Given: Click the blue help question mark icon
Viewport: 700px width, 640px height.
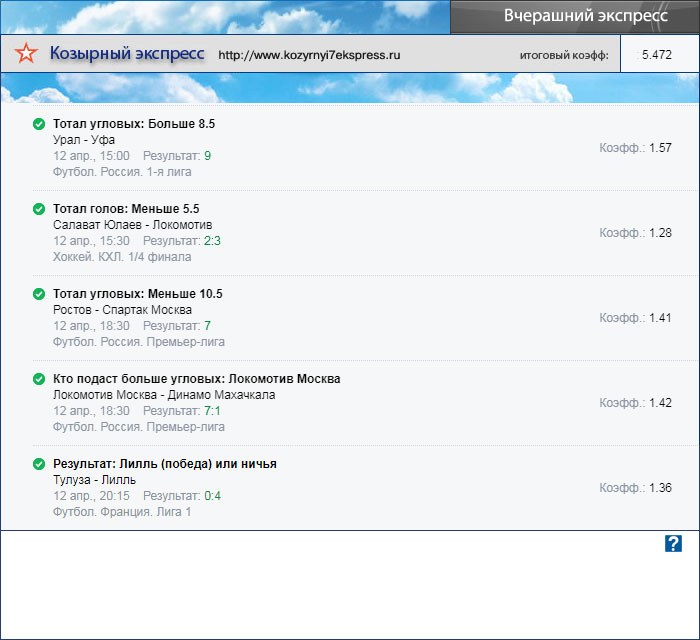Looking at the screenshot, I should [673, 543].
